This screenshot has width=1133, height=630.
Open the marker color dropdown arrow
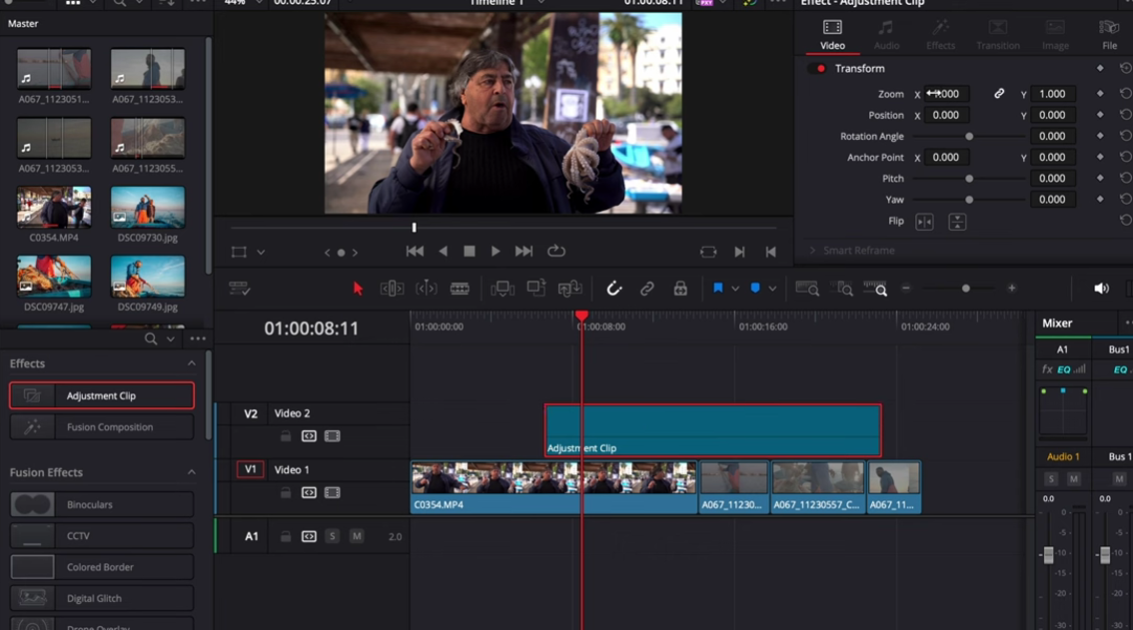[772, 289]
